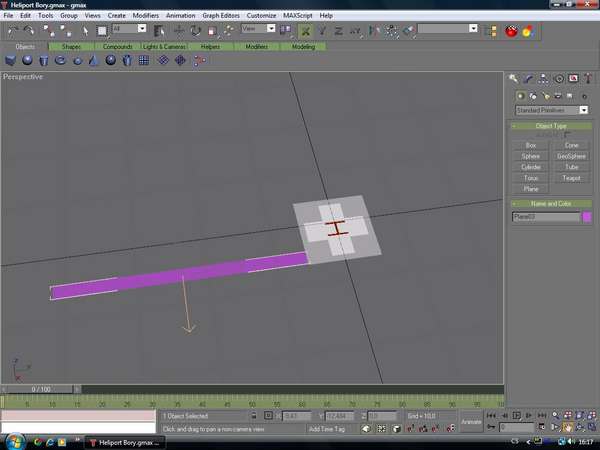The image size is (600, 450).
Task: Click the Redo arrow in main toolbar
Action: pyautogui.click(x=29, y=31)
